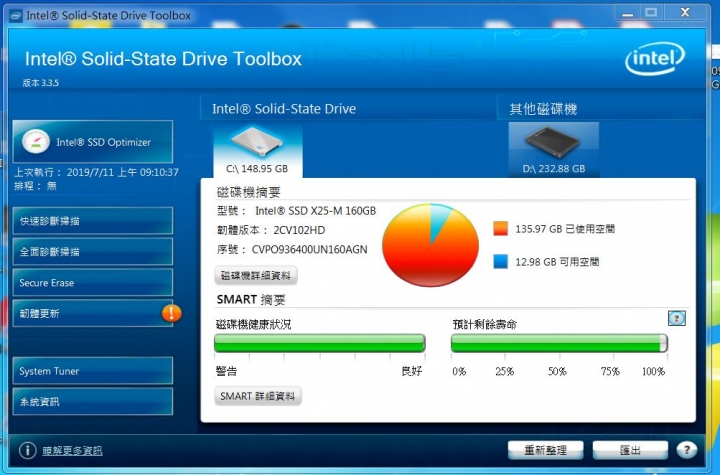Select the D:\ 232.88 GB other drive
The height and width of the screenshot is (475, 720).
coord(554,150)
